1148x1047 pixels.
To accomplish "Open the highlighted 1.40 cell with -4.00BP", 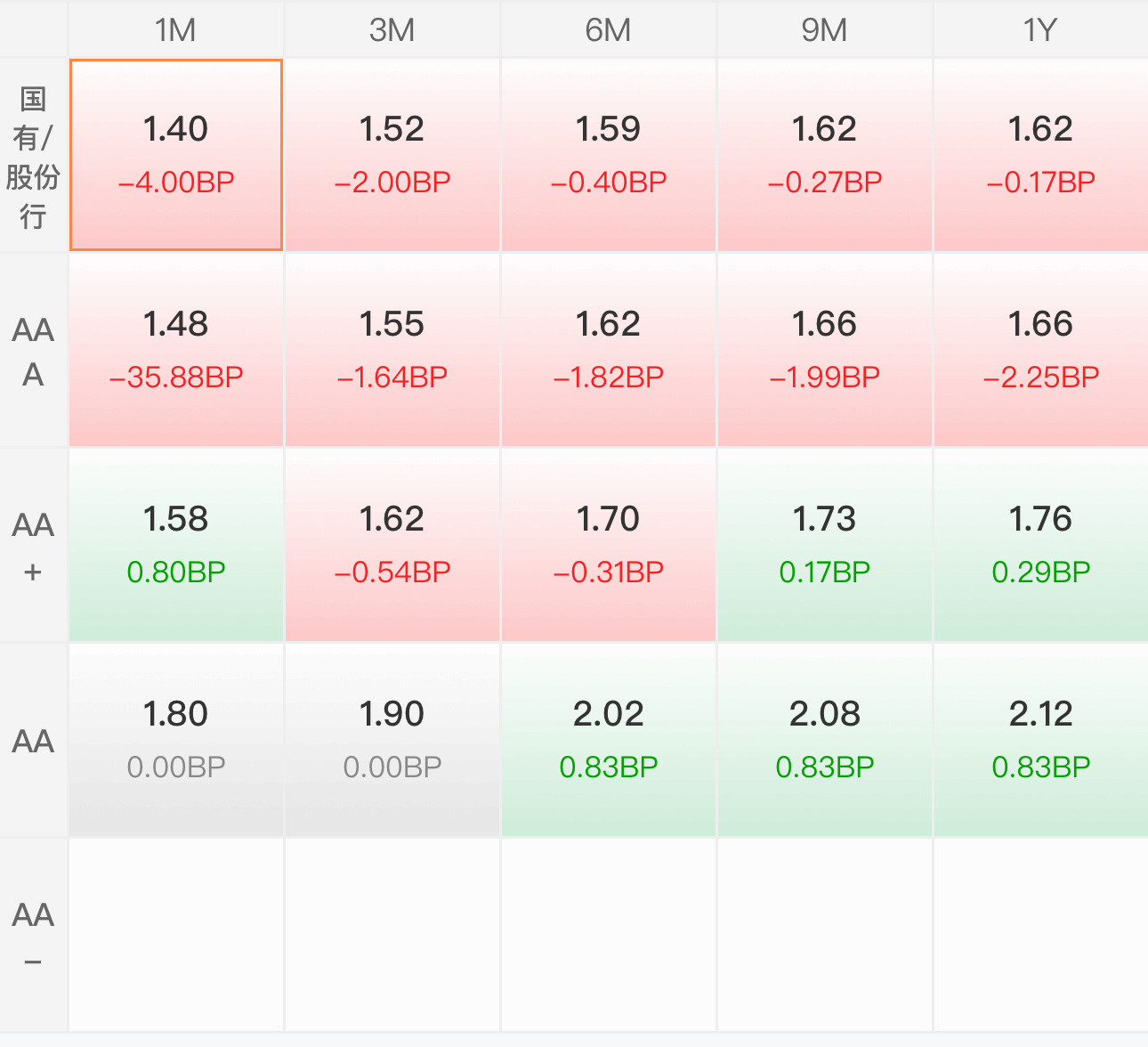I will (176, 155).
